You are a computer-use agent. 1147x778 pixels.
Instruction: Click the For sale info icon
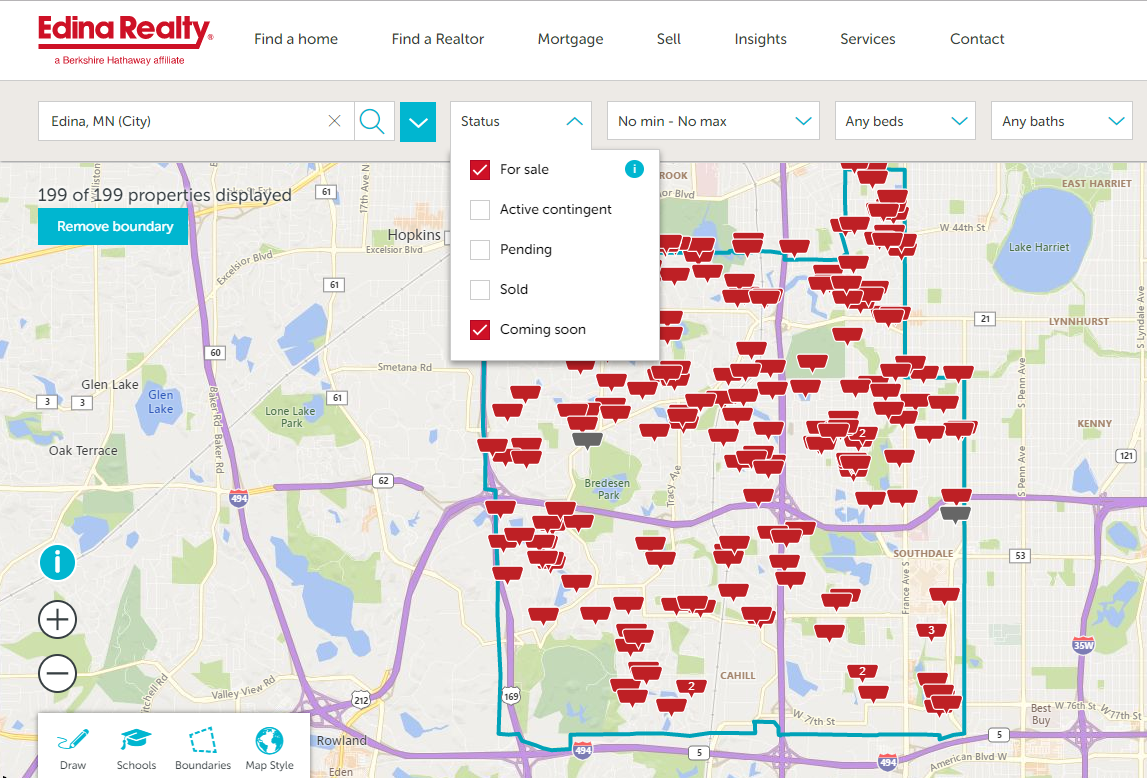[634, 169]
